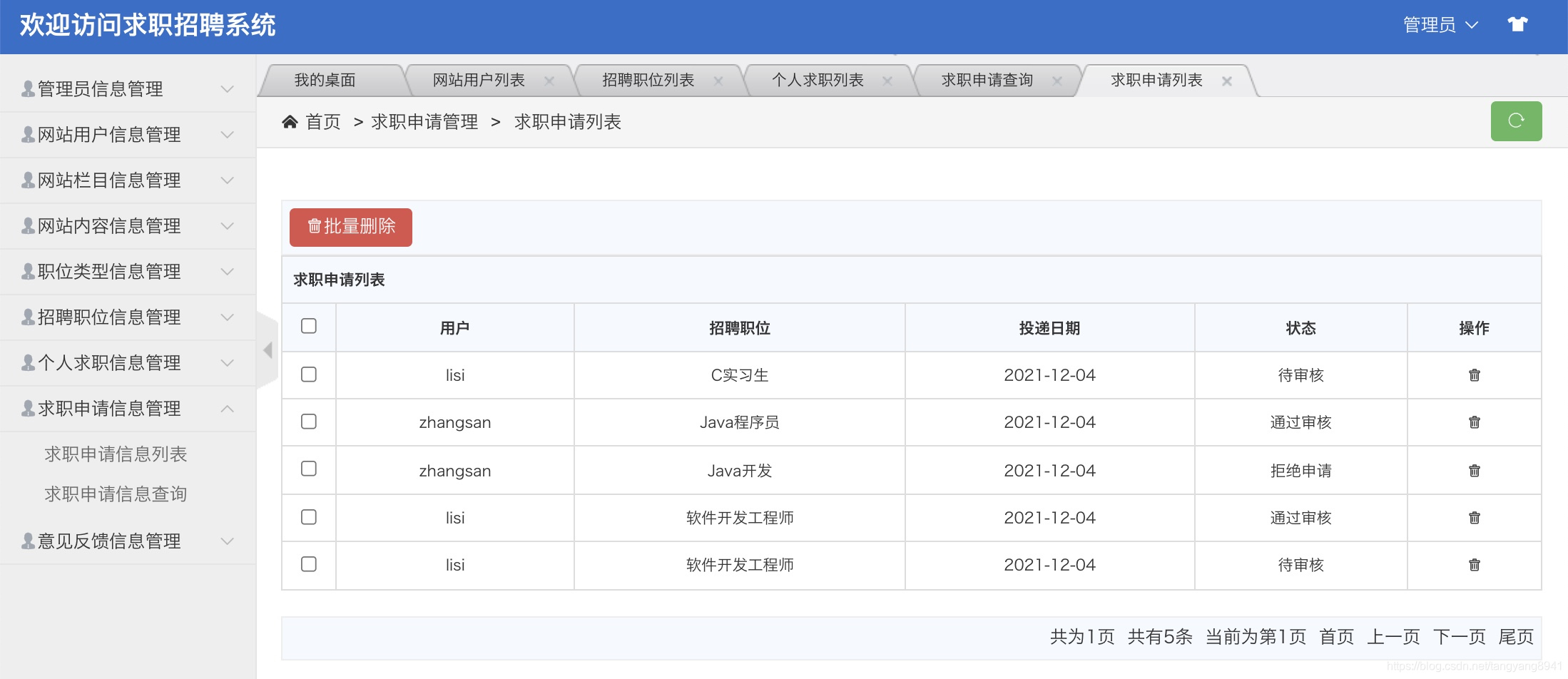The height and width of the screenshot is (679, 1568).
Task: Close the 招聘职位列表 tab
Action: (718, 81)
